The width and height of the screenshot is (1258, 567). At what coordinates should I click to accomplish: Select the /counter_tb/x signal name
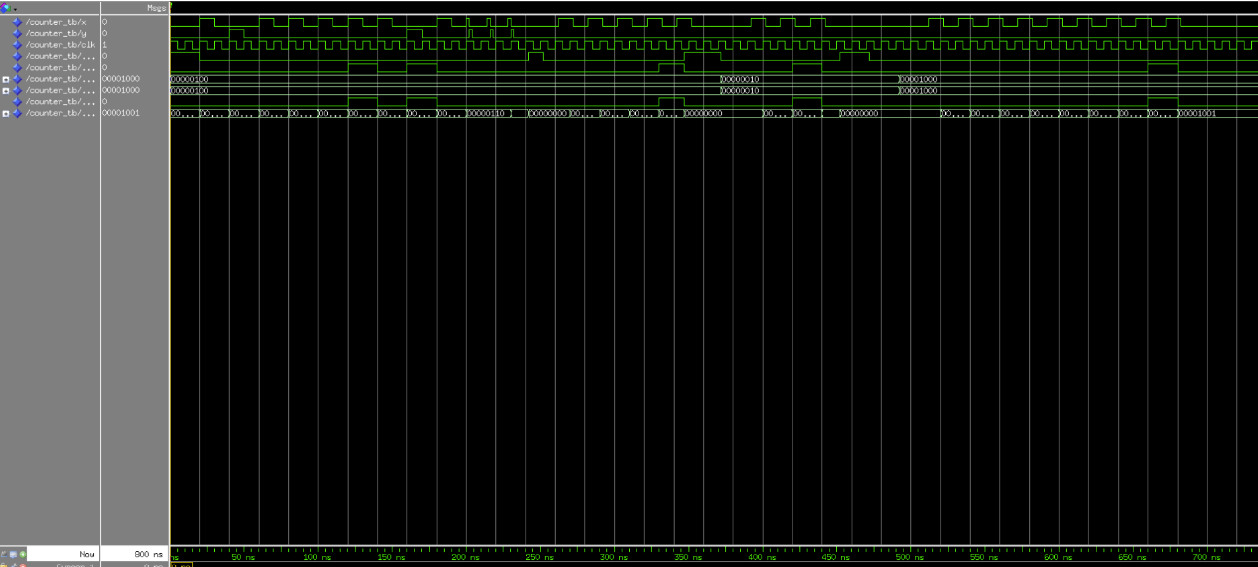pyautogui.click(x=56, y=22)
